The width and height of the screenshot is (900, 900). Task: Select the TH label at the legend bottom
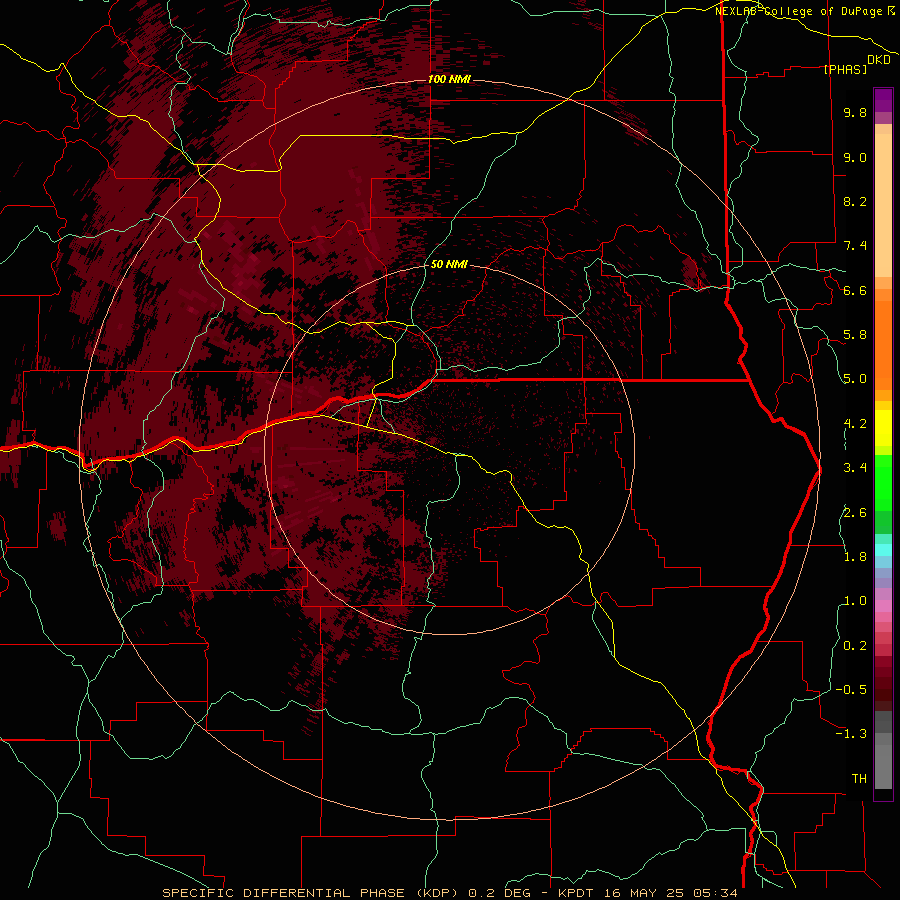point(859,779)
